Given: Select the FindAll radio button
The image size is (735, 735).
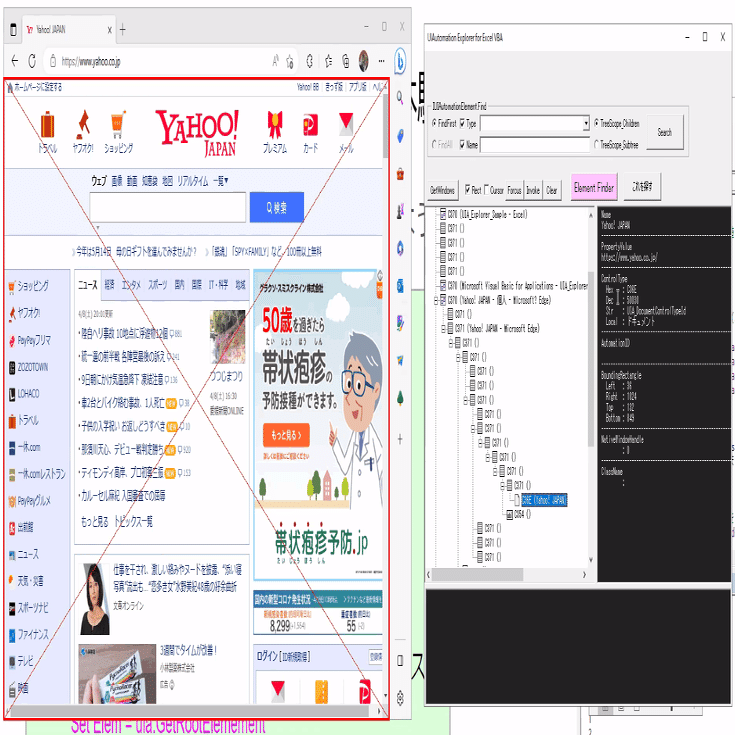Looking at the screenshot, I should (x=434, y=144).
